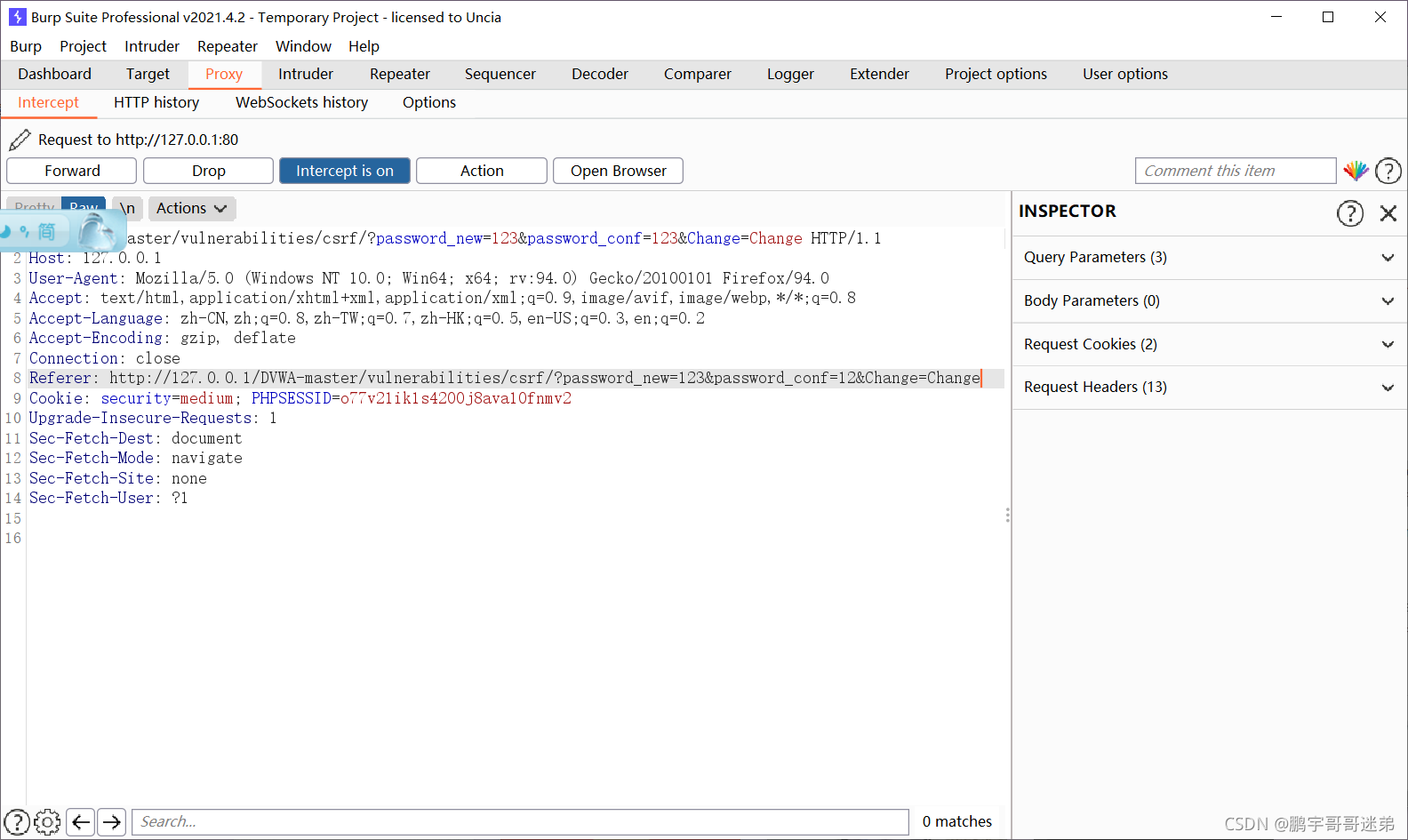
Task: Click the Connection: close line
Action: pyautogui.click(x=105, y=358)
